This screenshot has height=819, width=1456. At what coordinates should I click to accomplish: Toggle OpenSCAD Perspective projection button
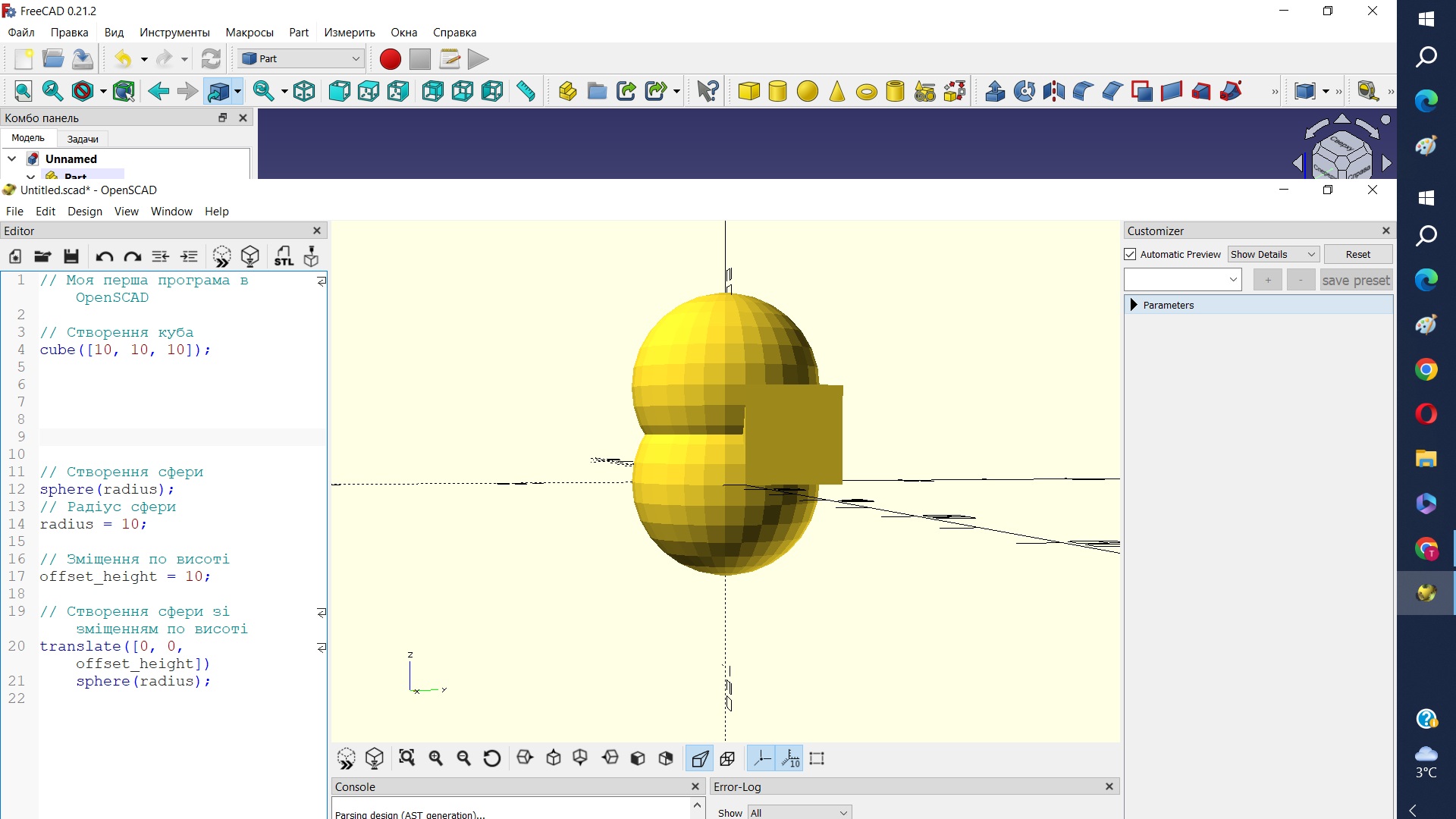point(700,758)
